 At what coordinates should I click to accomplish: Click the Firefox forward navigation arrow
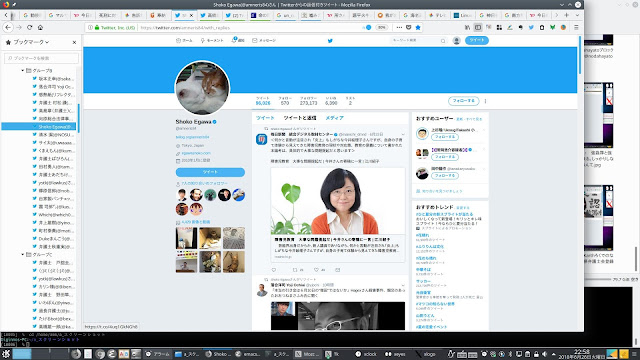(19, 27)
